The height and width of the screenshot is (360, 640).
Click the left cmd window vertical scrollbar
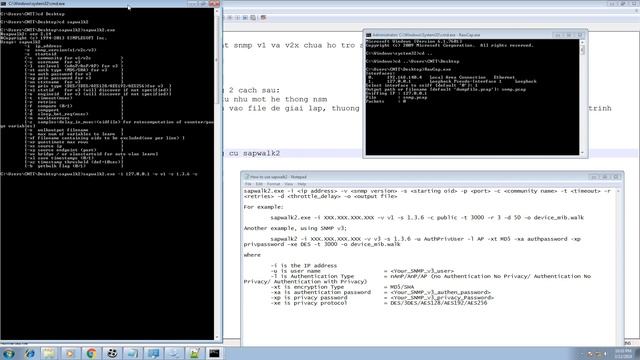coord(217,173)
